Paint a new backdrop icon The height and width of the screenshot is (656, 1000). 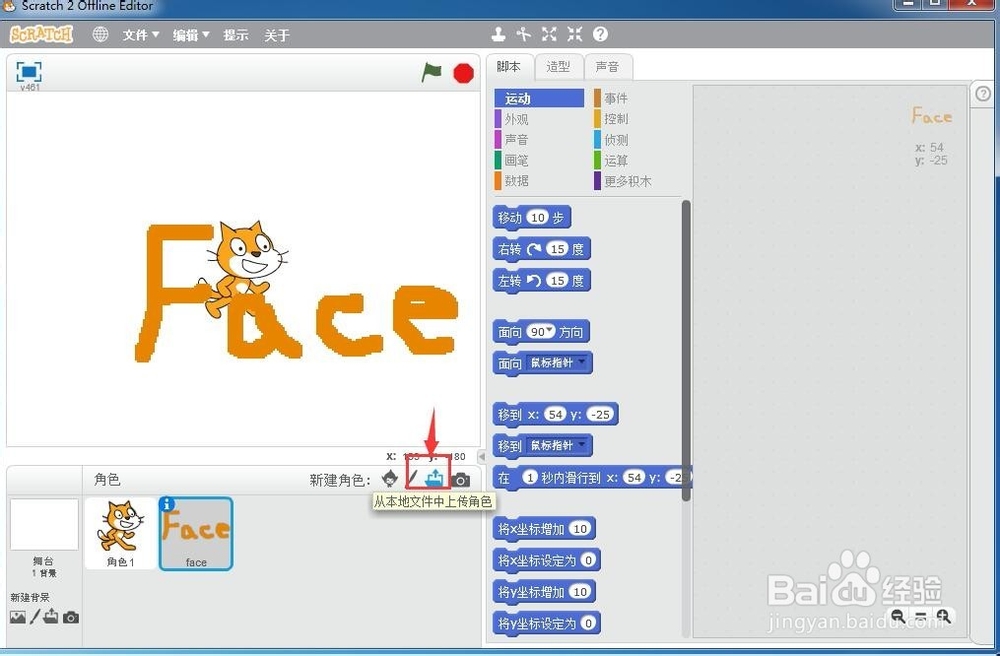pyautogui.click(x=35, y=616)
